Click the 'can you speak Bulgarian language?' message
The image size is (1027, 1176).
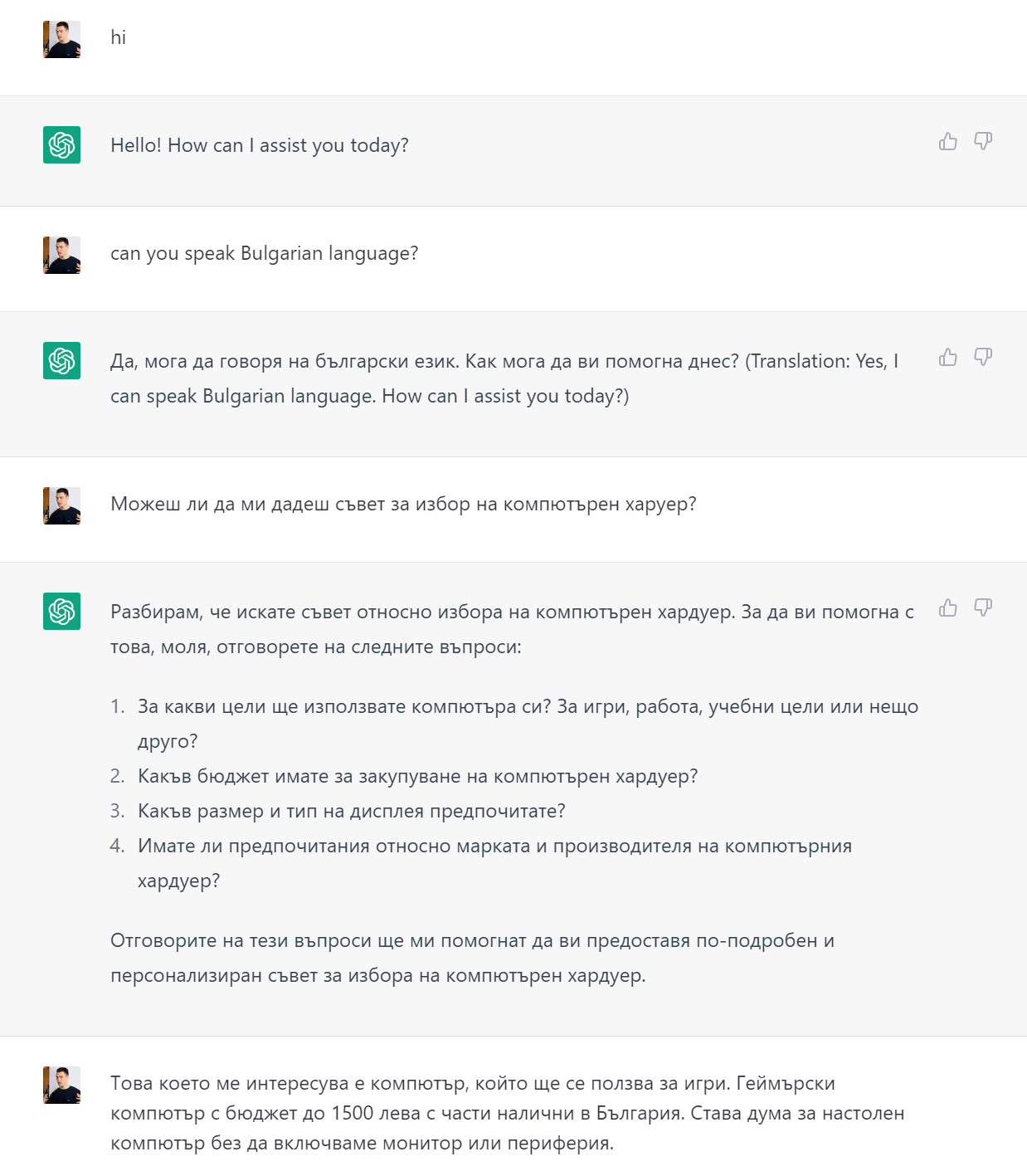point(265,254)
